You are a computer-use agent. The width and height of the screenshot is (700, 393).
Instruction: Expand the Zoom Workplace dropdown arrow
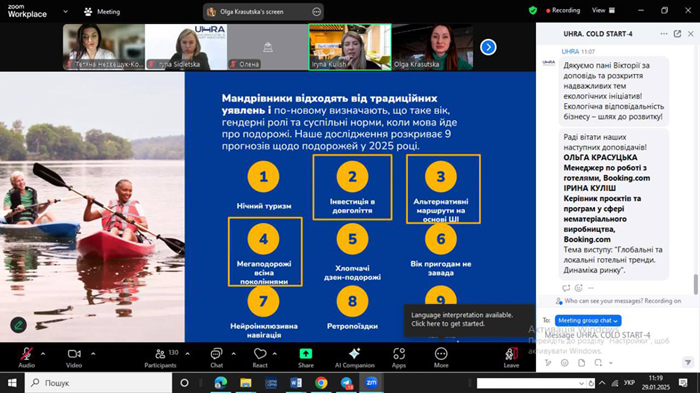point(66,12)
